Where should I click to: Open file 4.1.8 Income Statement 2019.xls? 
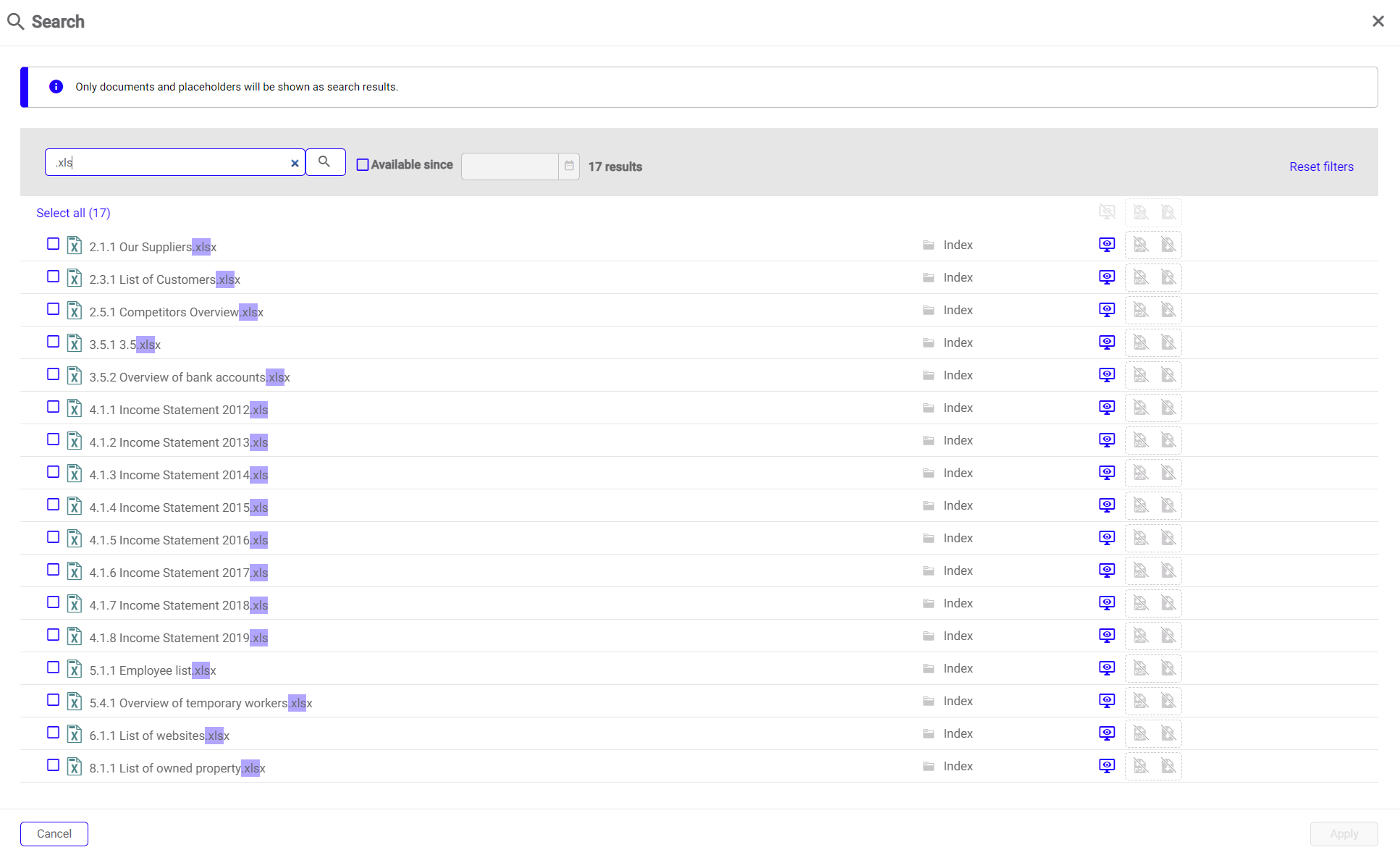(178, 638)
